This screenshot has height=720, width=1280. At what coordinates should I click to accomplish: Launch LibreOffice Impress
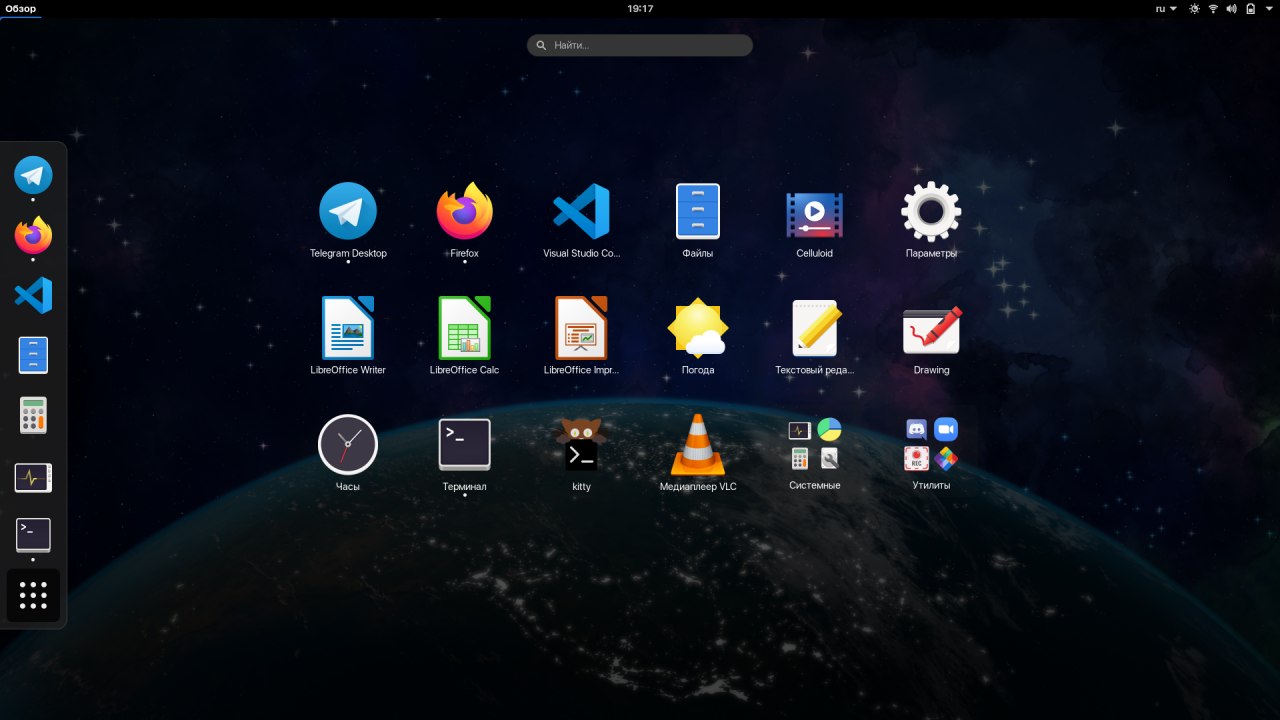pos(581,328)
